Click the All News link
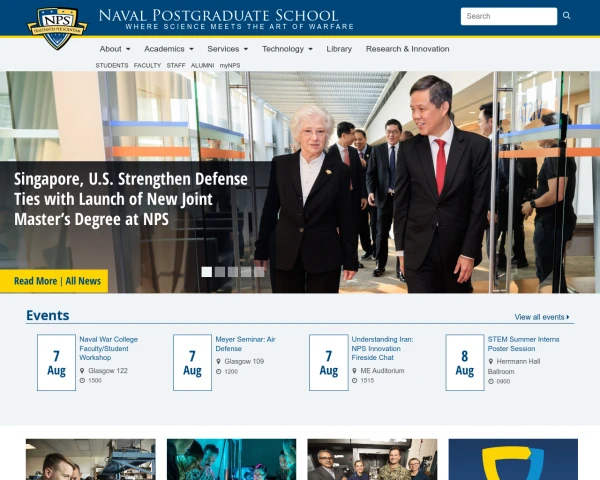This screenshot has height=480, width=600. point(83,281)
